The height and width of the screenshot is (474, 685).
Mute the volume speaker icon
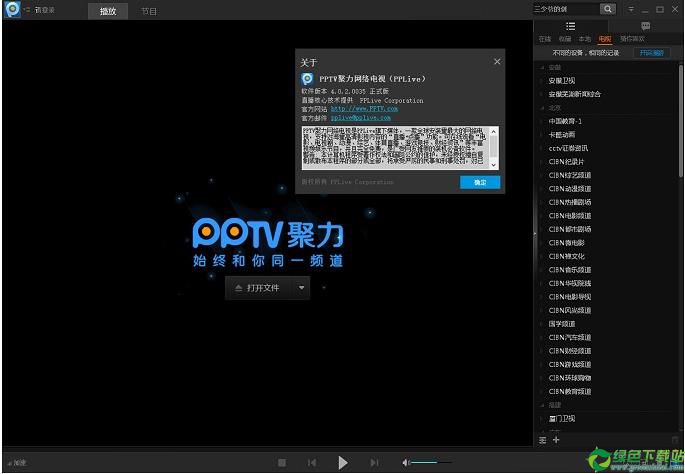pos(406,462)
